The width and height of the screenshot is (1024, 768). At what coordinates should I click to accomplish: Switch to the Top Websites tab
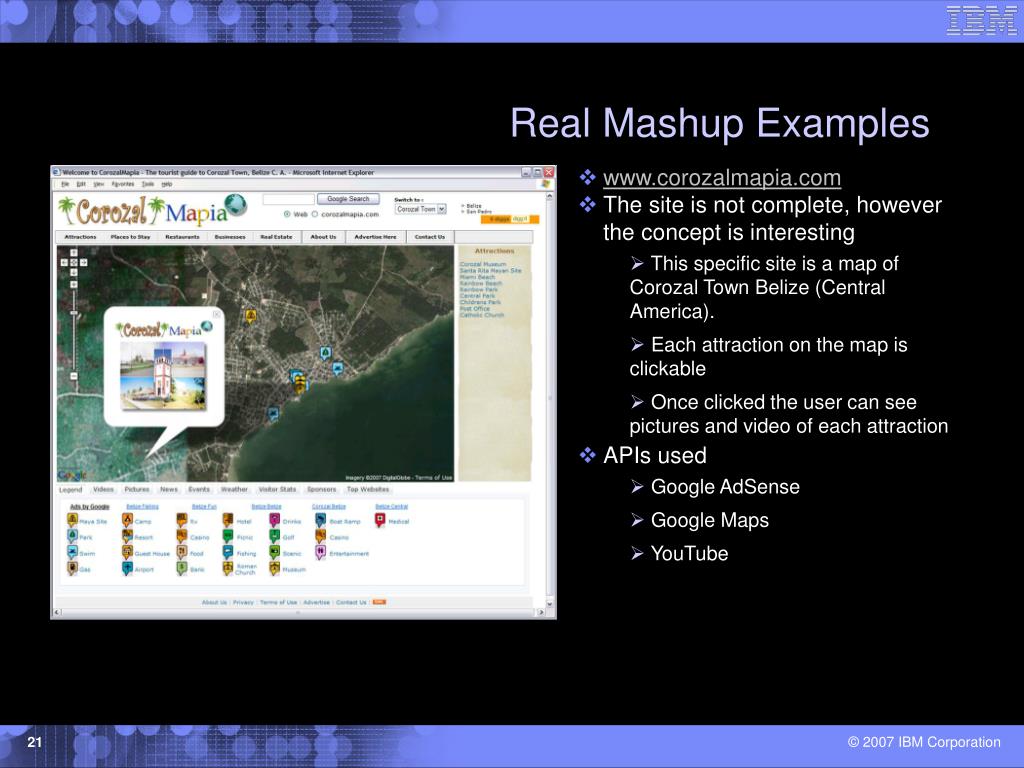pos(368,489)
